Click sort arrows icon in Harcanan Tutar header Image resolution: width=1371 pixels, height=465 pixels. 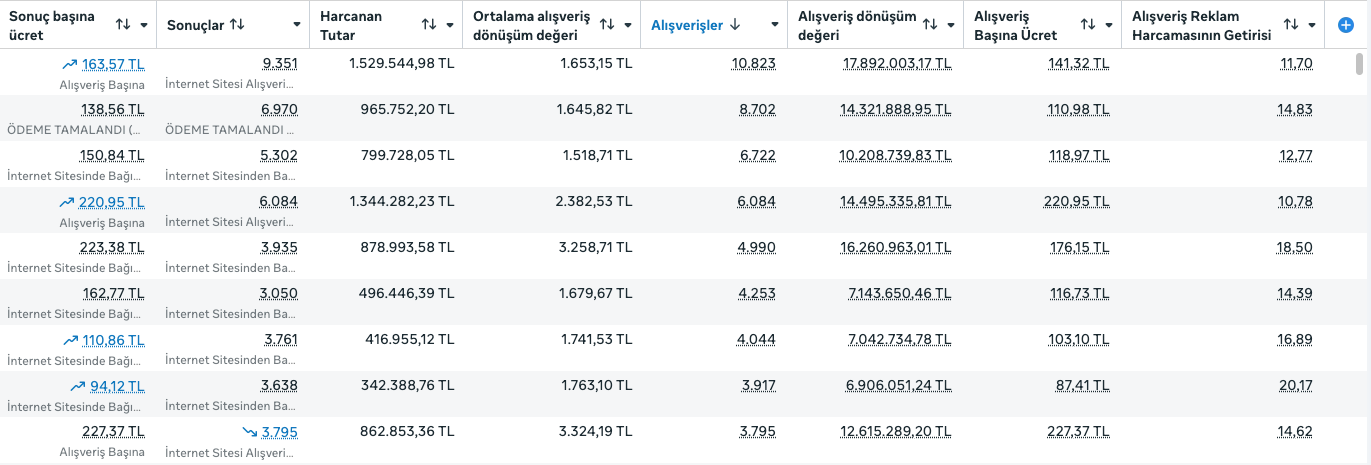click(429, 24)
